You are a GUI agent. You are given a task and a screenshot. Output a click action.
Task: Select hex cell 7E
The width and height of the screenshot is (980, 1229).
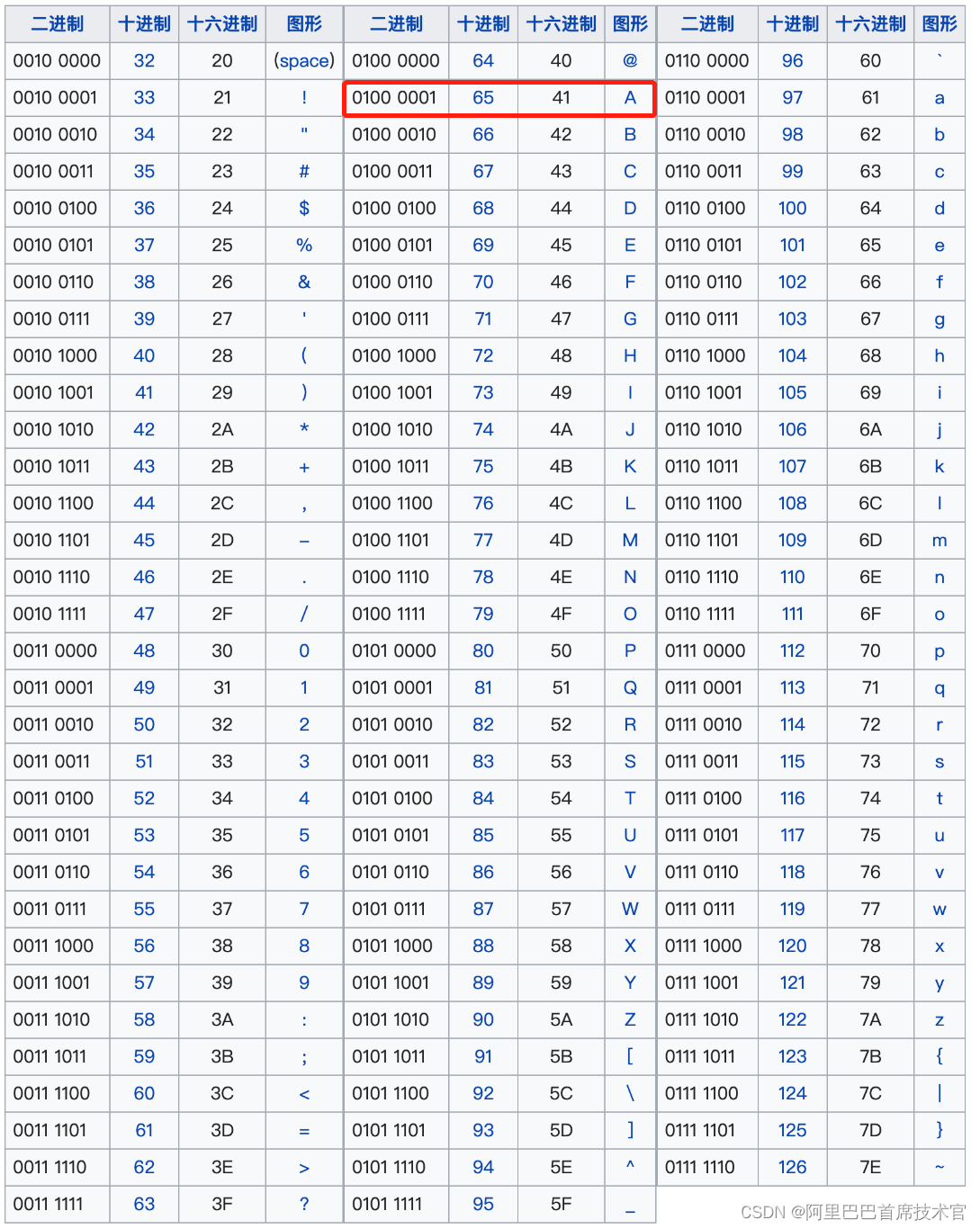click(x=870, y=1167)
